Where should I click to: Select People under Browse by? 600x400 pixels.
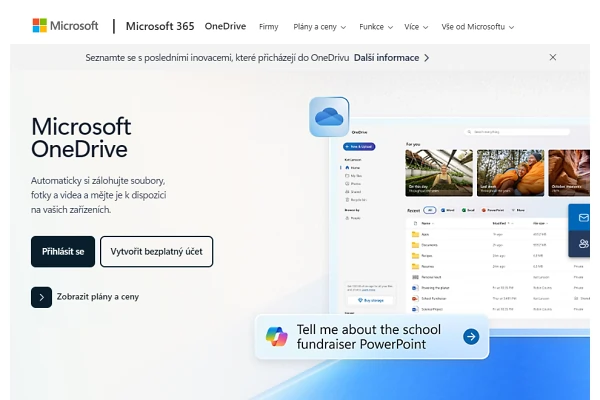(x=353, y=218)
